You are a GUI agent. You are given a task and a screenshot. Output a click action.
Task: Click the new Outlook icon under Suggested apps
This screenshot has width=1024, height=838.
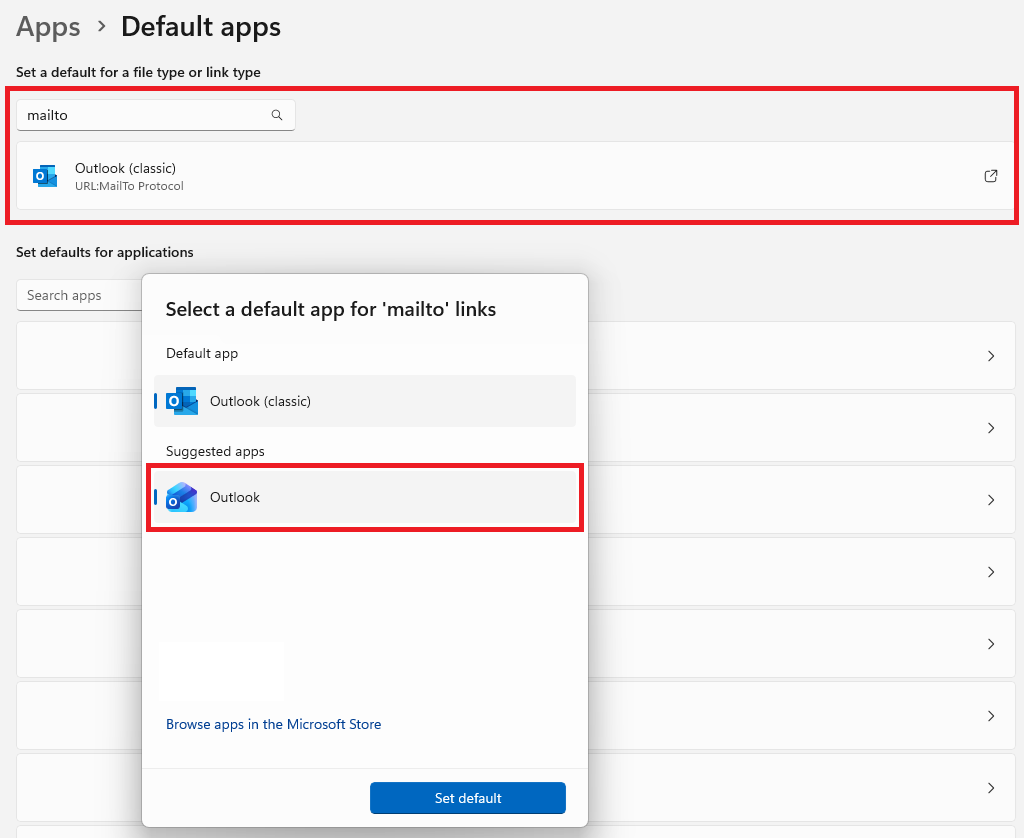point(182,497)
